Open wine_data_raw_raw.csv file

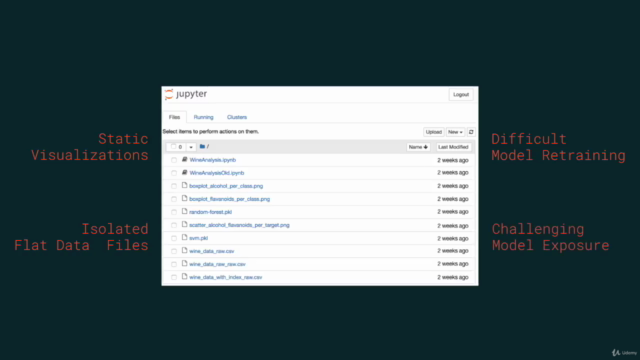pos(218,264)
